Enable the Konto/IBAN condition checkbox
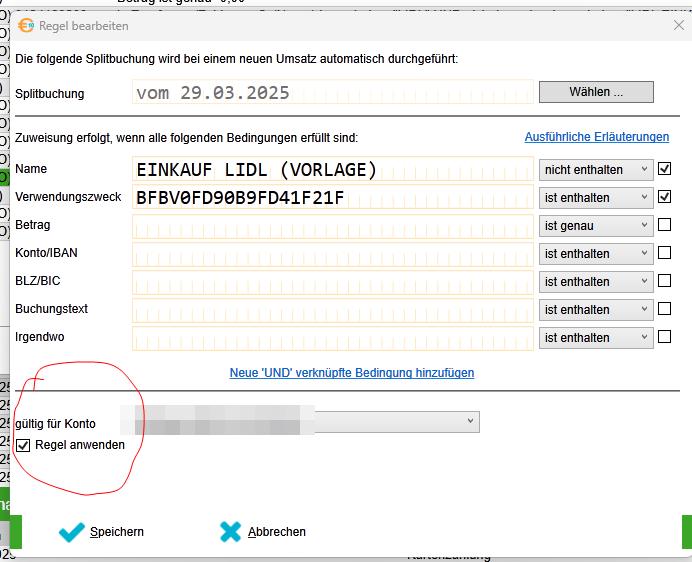Viewport: 692px width, 562px height. [x=664, y=253]
